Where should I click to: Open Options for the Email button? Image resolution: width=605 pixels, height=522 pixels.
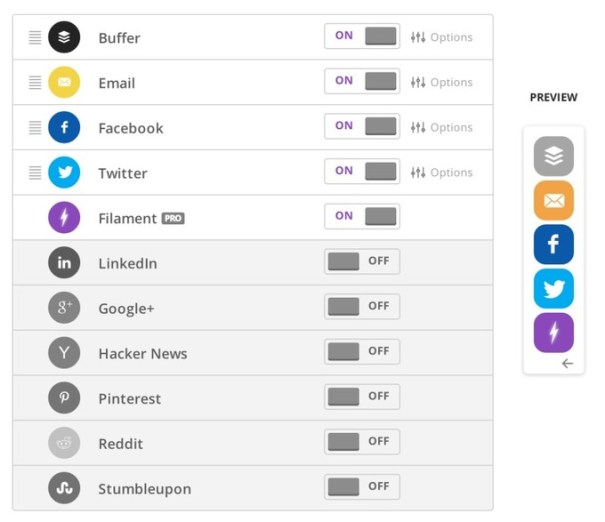tap(441, 82)
